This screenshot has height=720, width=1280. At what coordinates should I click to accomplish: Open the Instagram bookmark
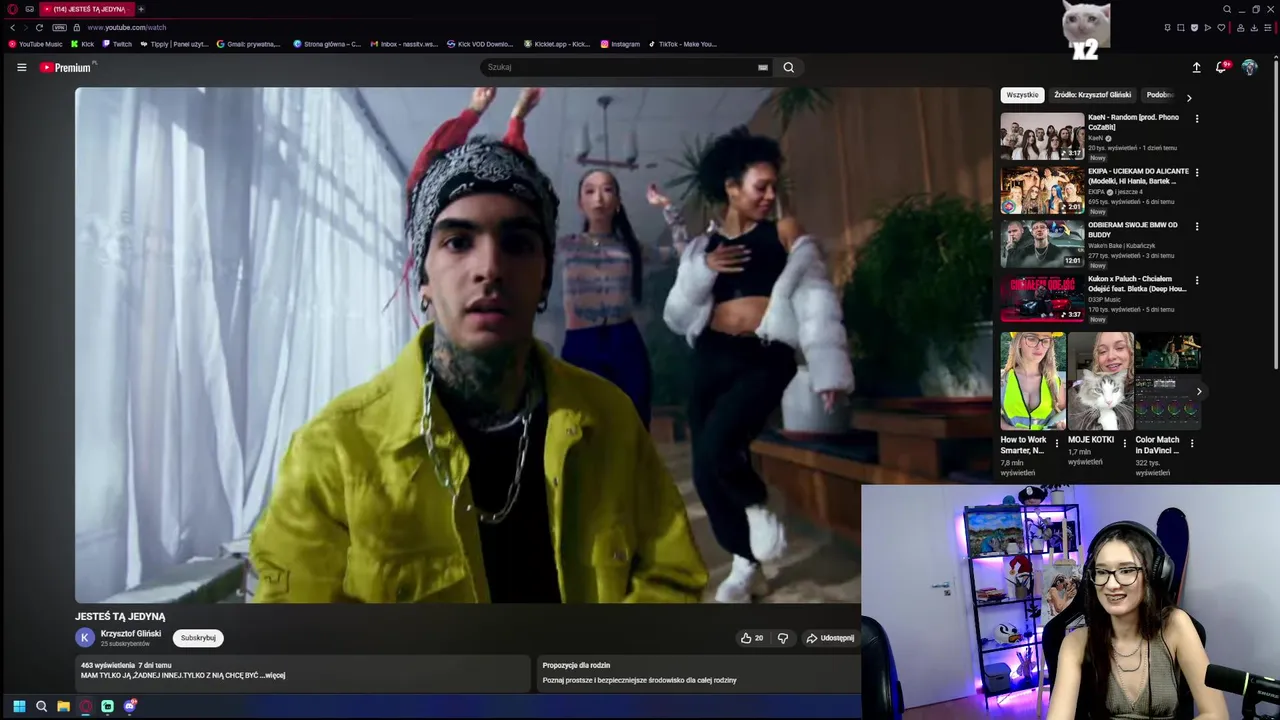620,44
